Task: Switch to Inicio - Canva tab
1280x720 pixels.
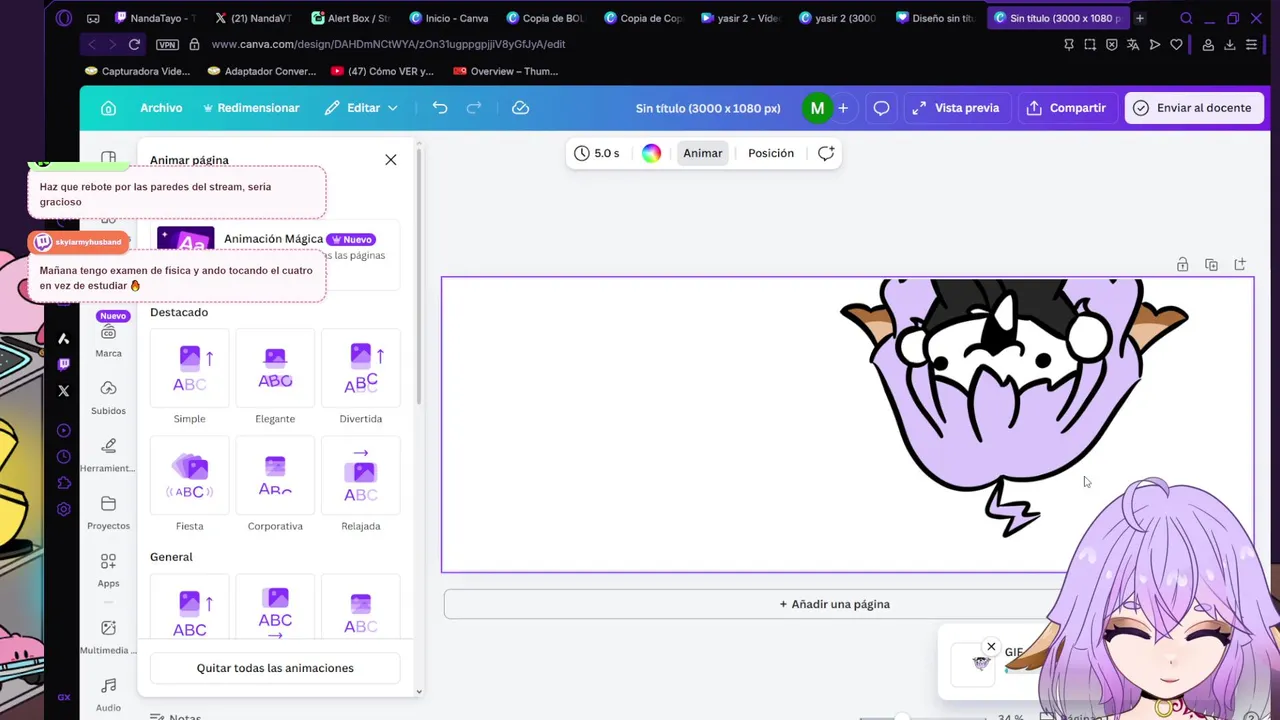Action: (448, 18)
